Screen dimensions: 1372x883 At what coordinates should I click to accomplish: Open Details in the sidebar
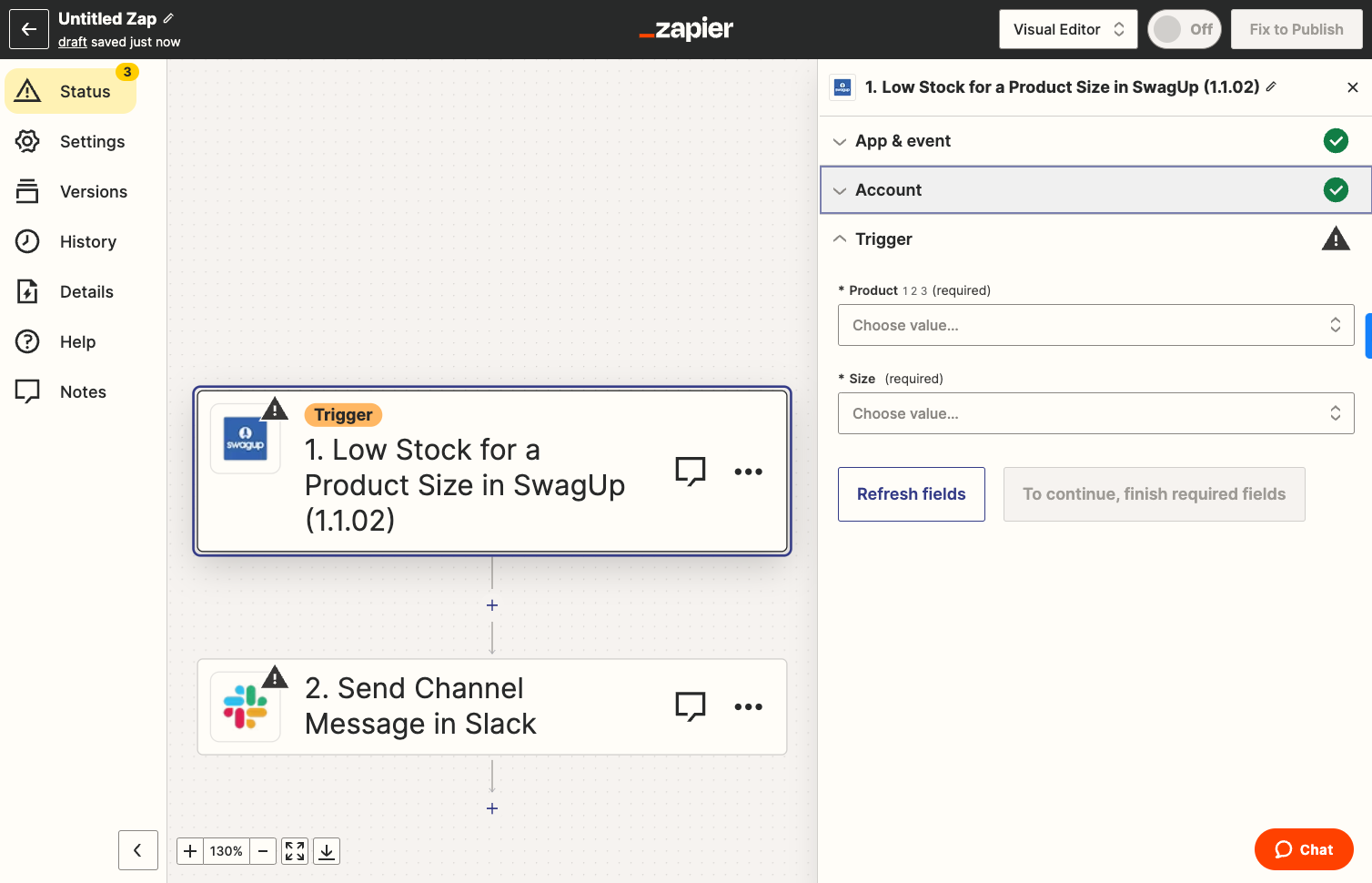pos(71,291)
